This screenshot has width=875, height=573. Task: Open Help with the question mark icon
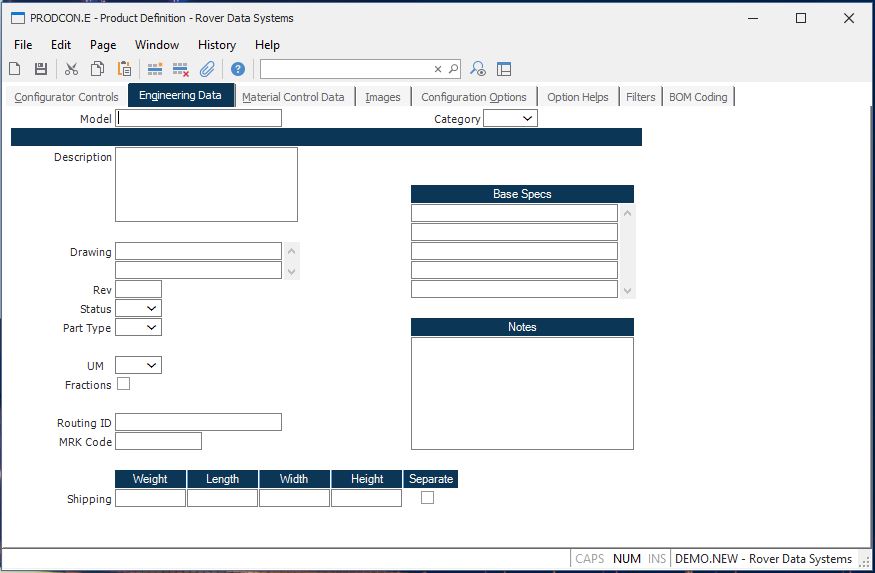(x=238, y=69)
